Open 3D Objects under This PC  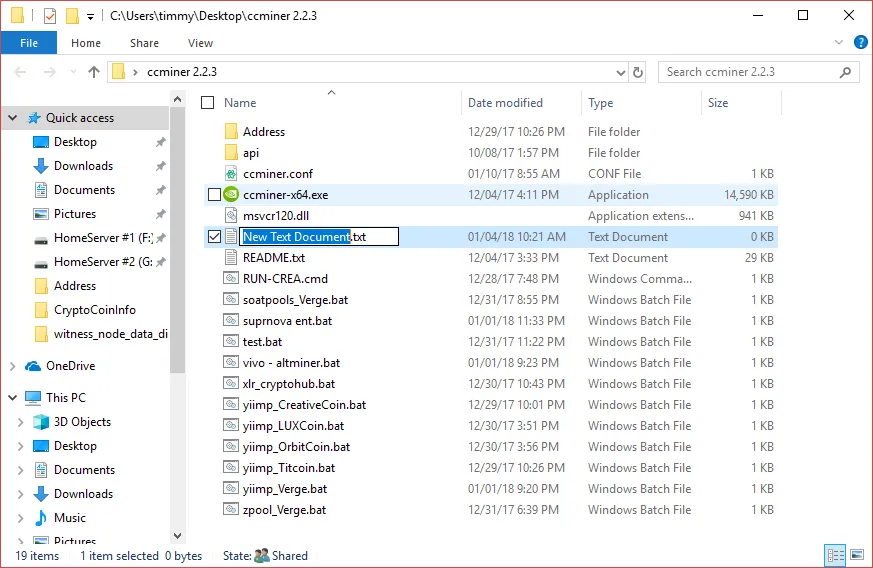tap(82, 422)
